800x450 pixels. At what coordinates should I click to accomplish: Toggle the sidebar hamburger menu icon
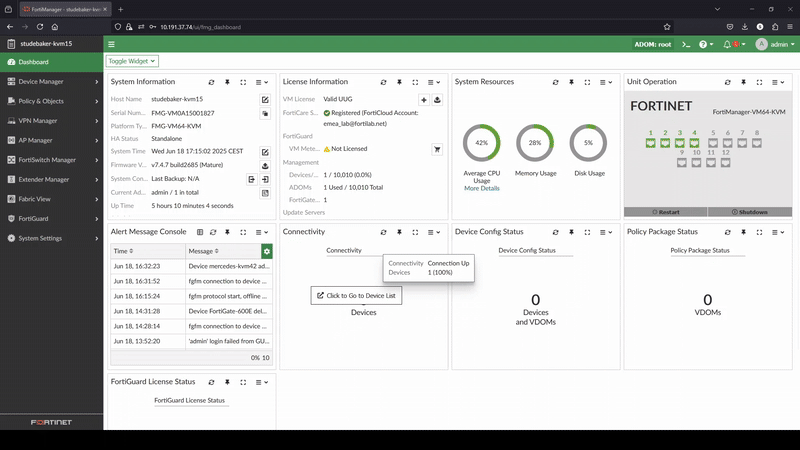(x=111, y=44)
